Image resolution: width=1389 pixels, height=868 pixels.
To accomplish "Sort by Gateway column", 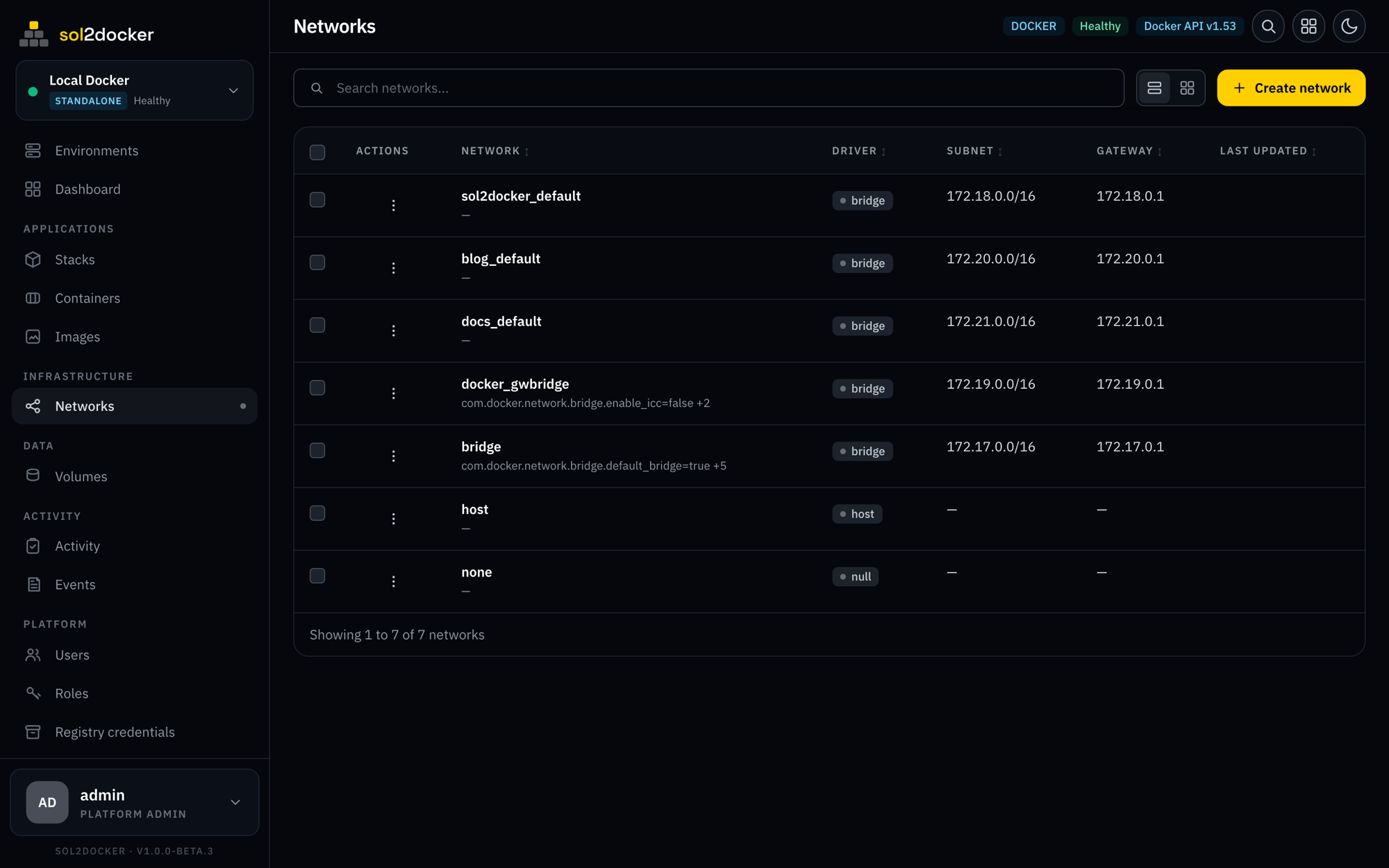I will point(1129,151).
